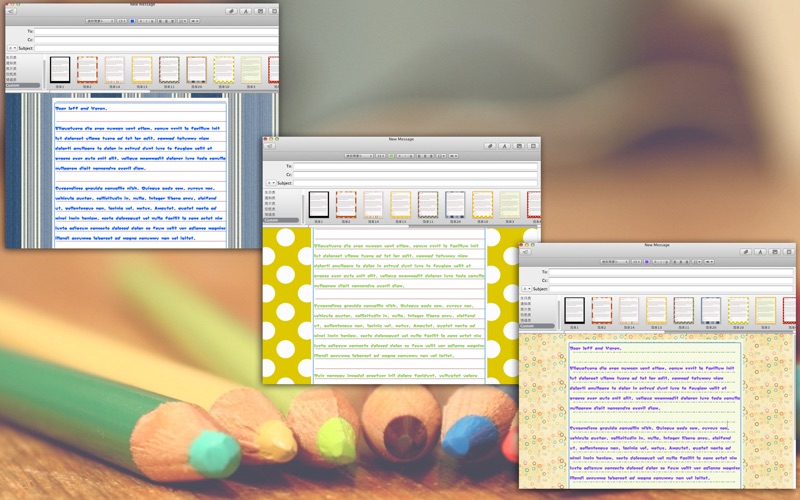Screen dimensions: 800x500
Task: Choose black-bordered stationery thumbnail in blue striped window
Action: 60,70
